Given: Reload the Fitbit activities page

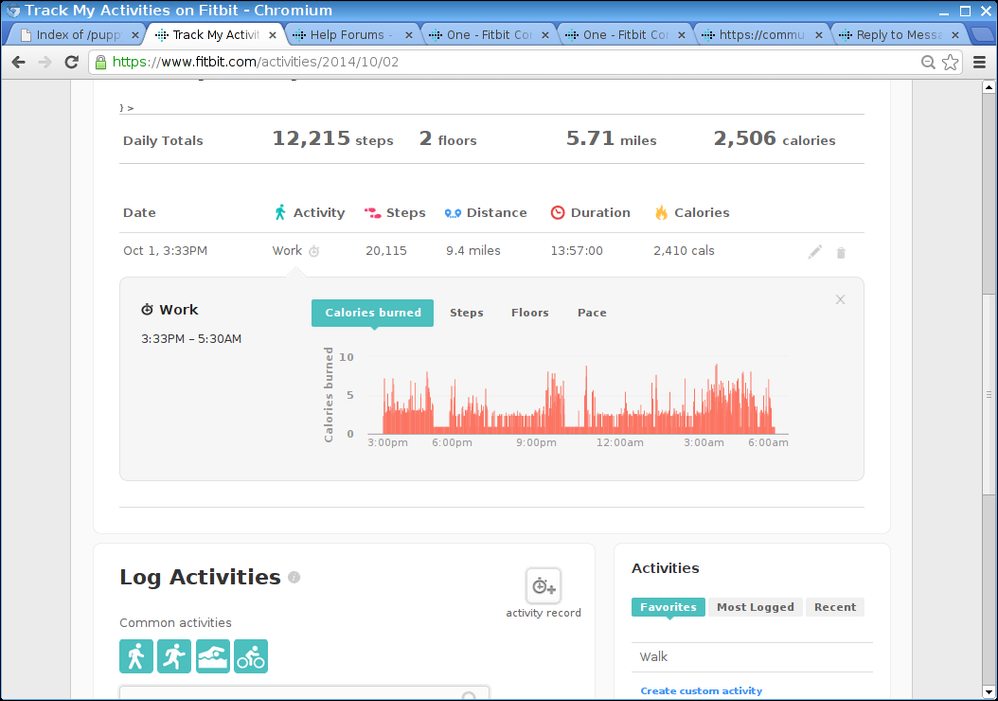Looking at the screenshot, I should 71,62.
